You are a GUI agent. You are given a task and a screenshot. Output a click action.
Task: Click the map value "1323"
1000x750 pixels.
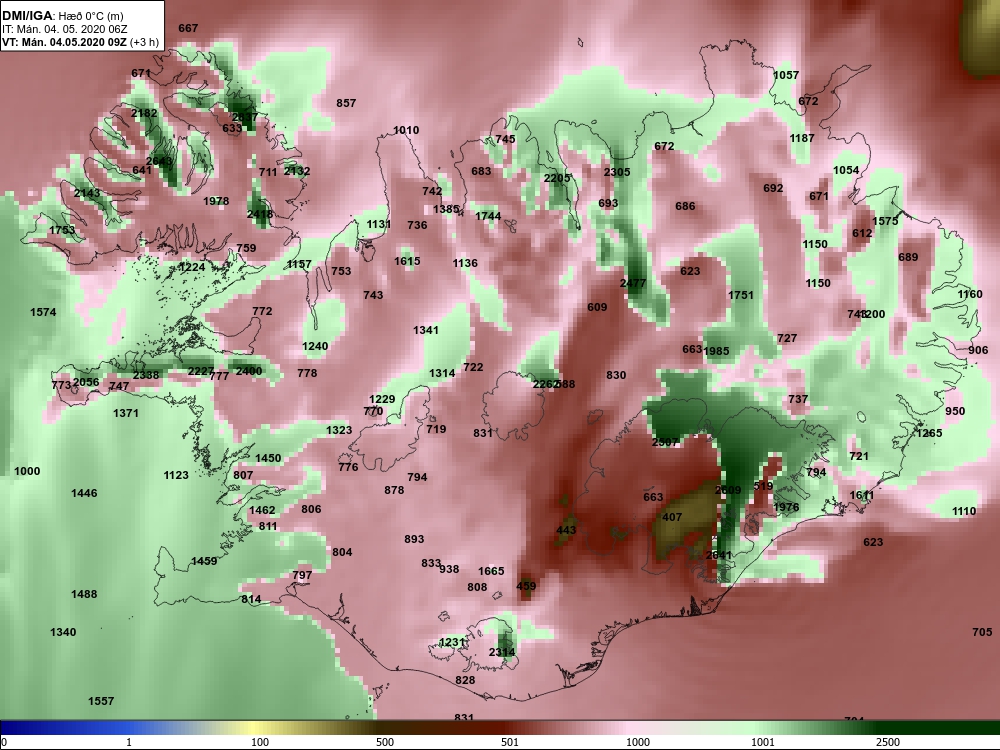(x=339, y=430)
